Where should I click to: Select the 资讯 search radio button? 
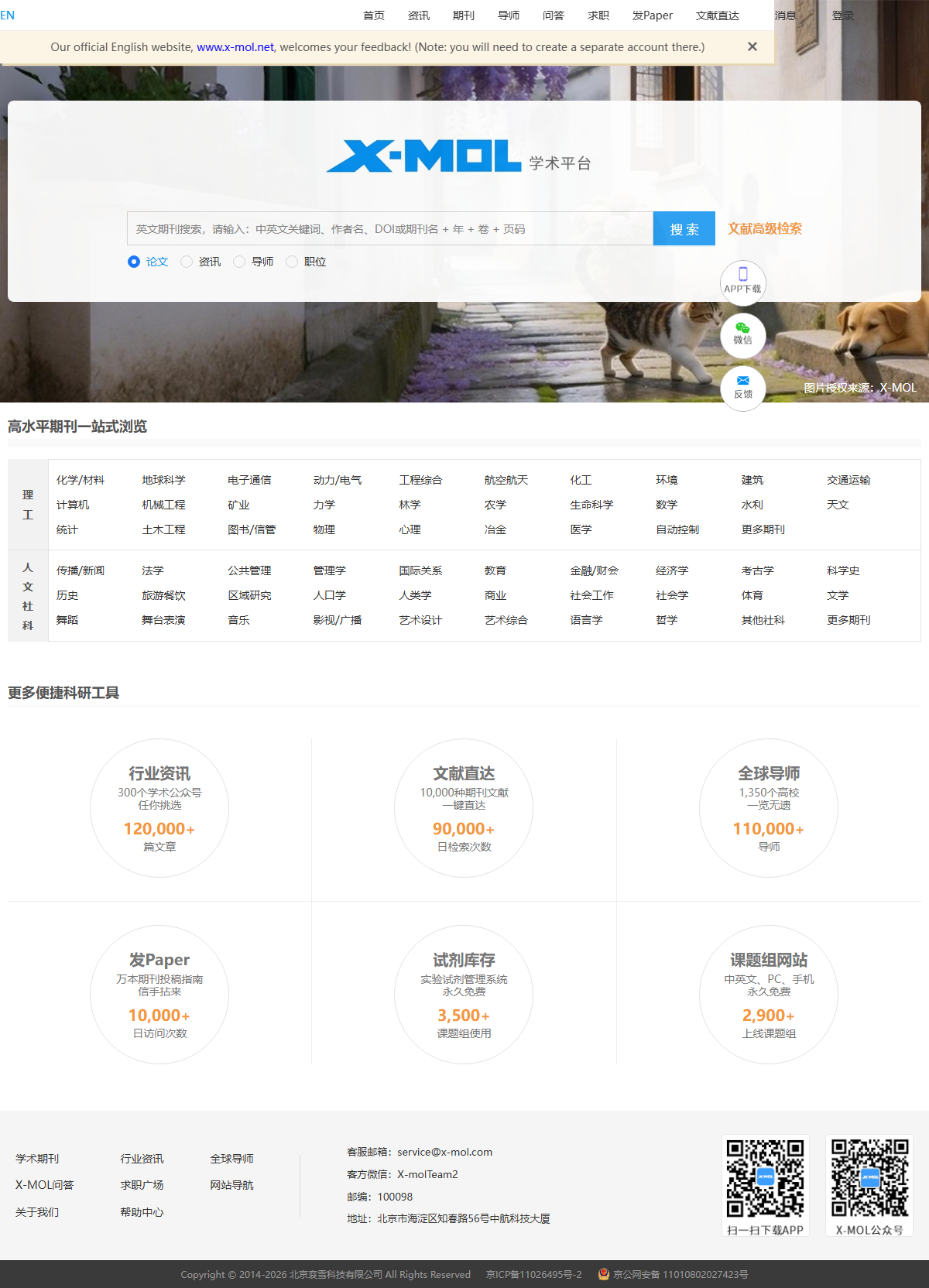187,262
